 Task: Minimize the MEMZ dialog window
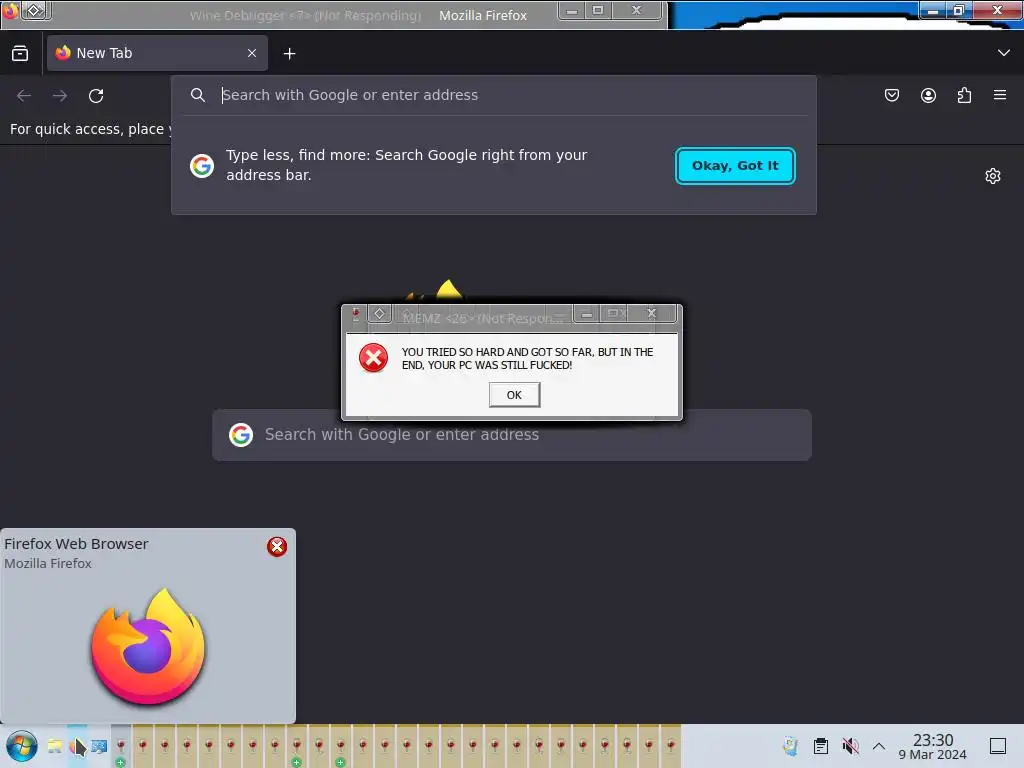[587, 314]
